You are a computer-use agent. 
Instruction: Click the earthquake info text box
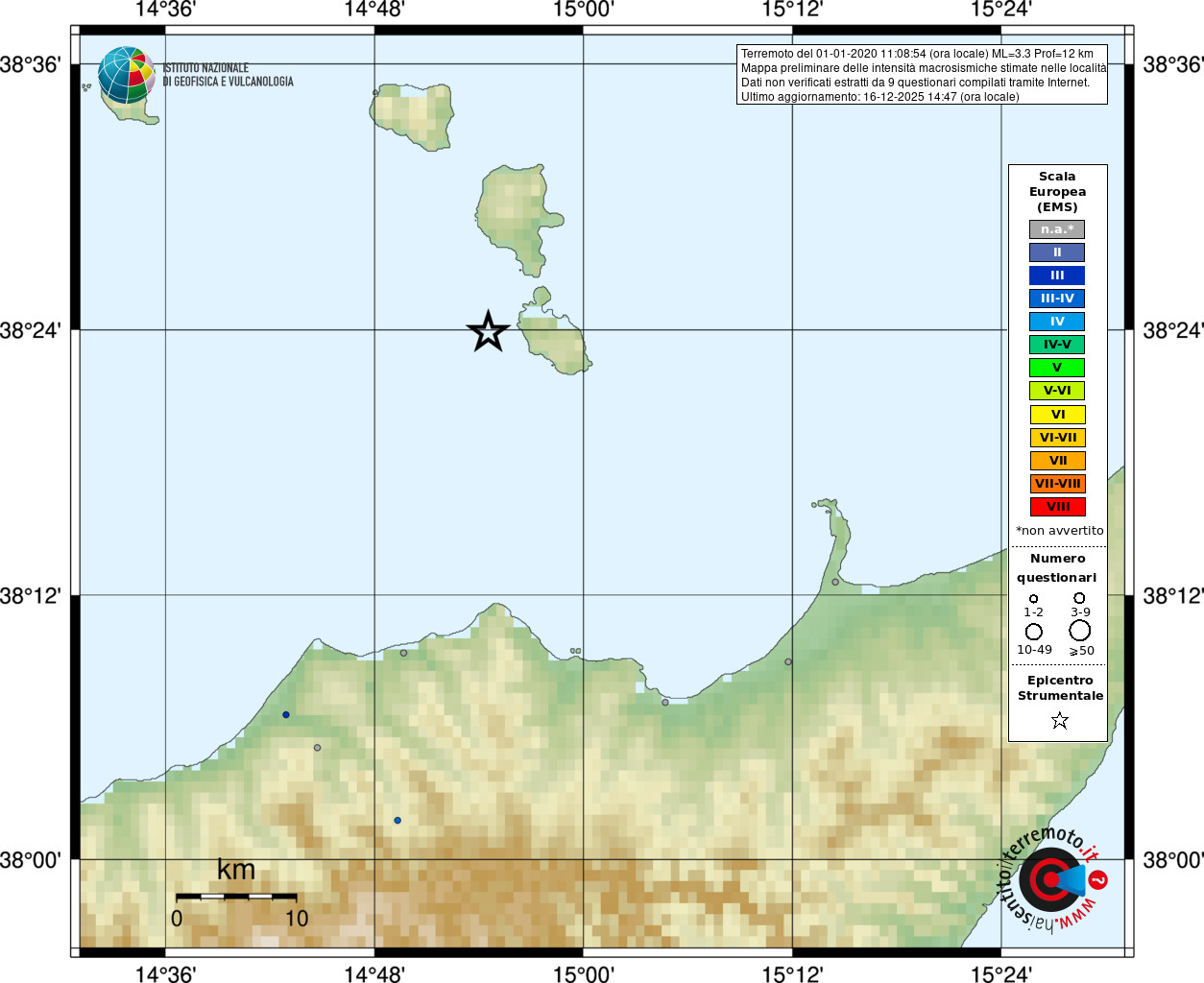click(x=922, y=75)
